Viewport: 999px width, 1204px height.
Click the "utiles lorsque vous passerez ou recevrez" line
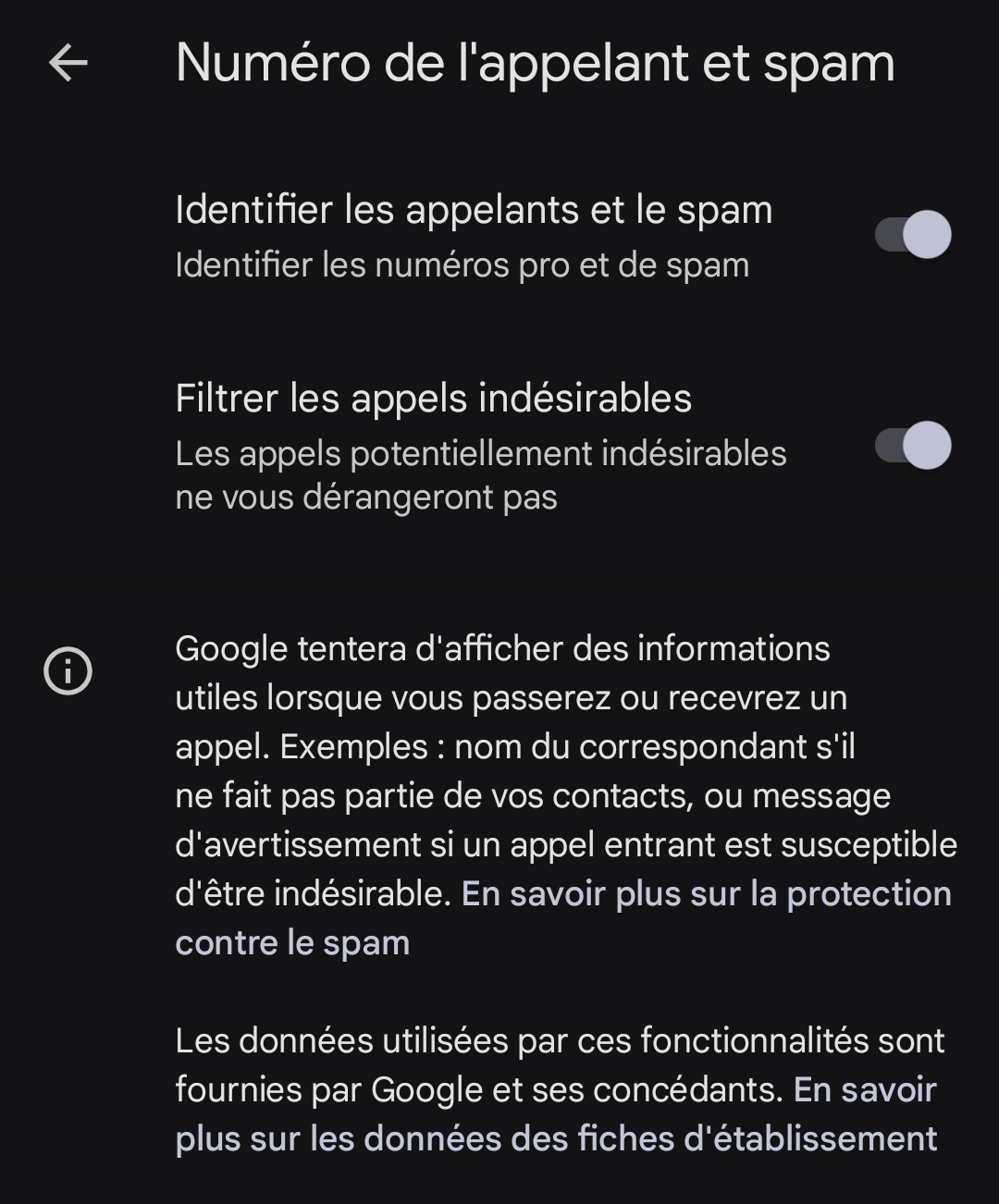511,698
